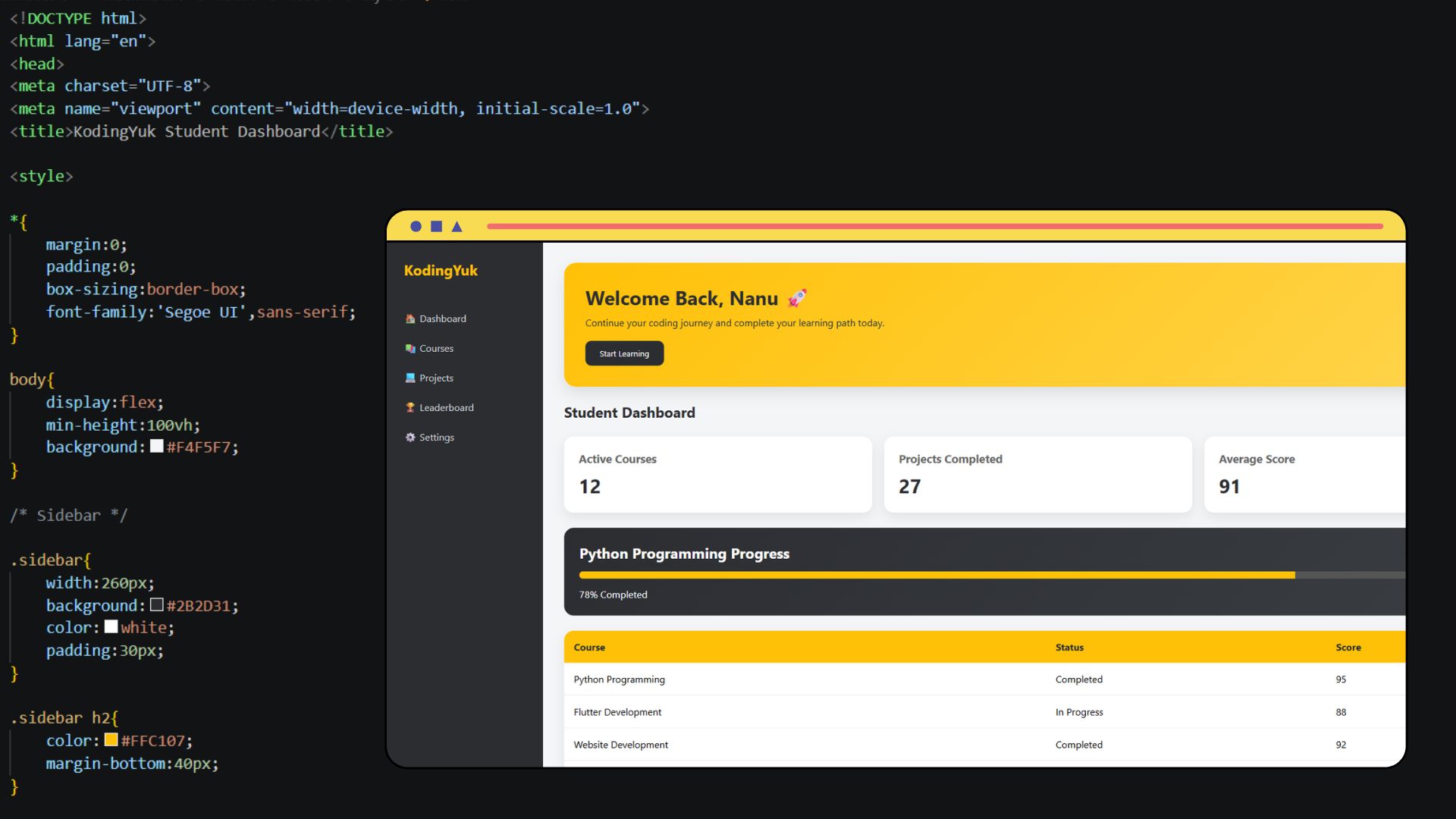Click the box-sizing:border-box line in code

coord(146,289)
